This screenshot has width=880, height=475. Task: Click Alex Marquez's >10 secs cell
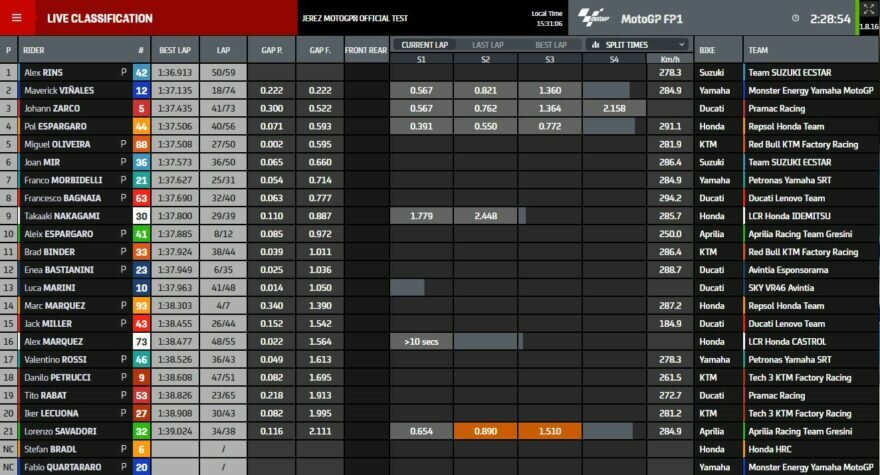coord(421,341)
